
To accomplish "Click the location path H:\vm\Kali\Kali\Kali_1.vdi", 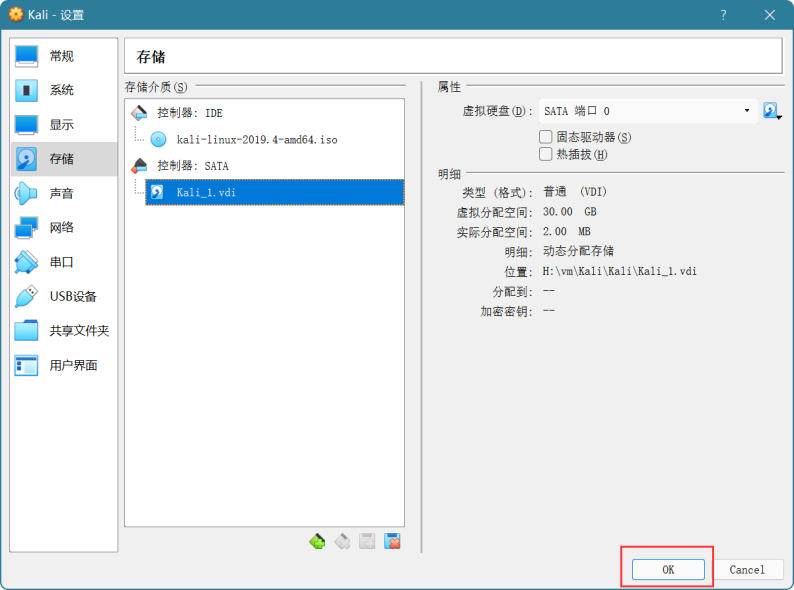I will [619, 271].
